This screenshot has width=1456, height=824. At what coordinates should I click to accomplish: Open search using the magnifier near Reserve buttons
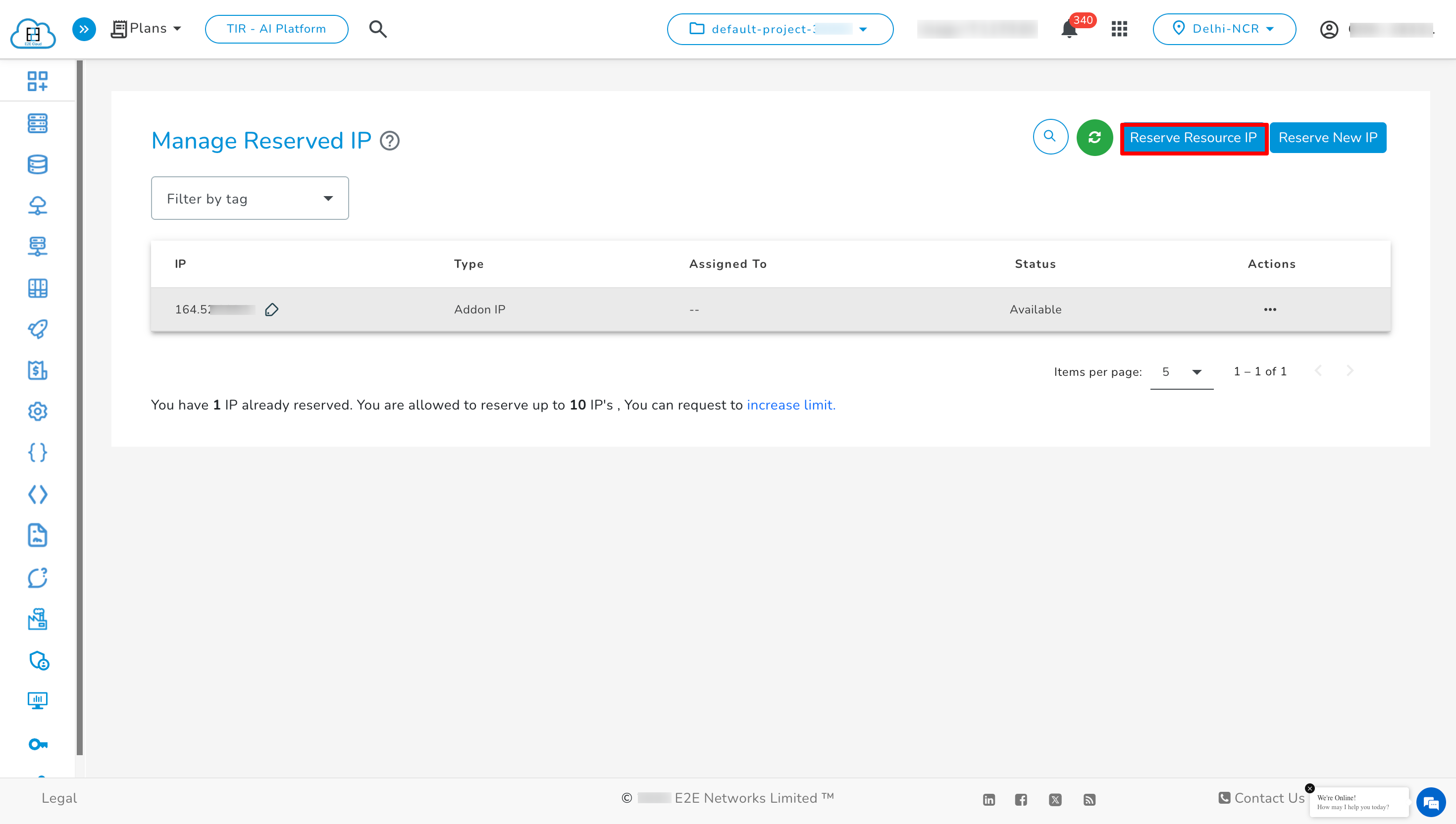click(1050, 137)
